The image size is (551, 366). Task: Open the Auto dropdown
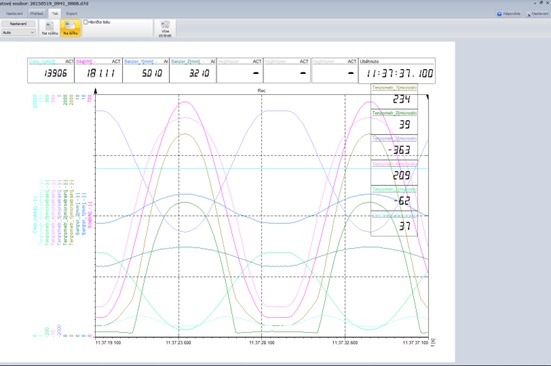pyautogui.click(x=18, y=32)
